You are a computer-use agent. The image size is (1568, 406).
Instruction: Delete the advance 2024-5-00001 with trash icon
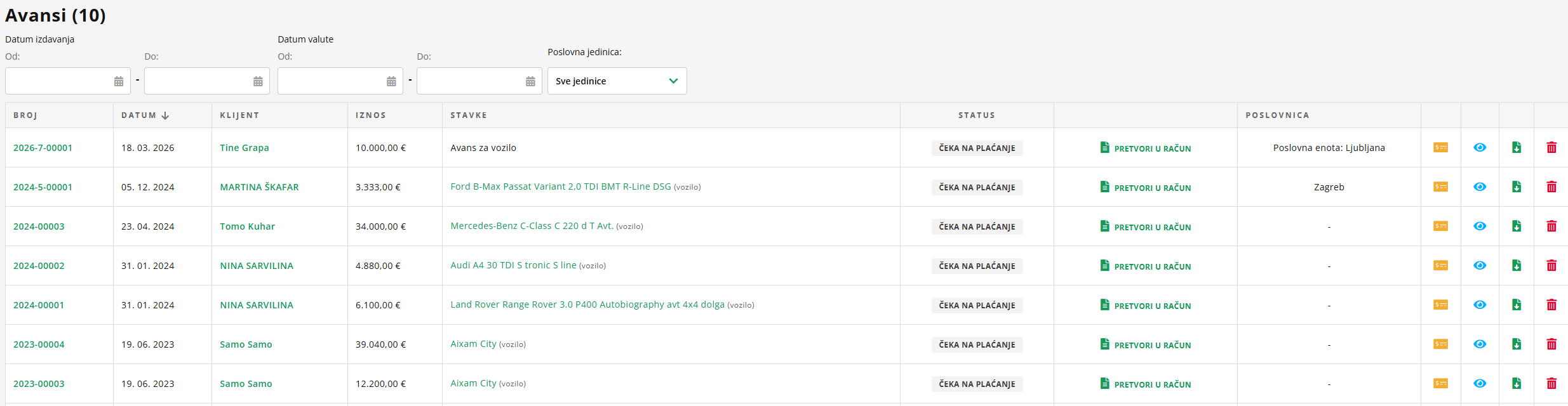coord(1551,187)
